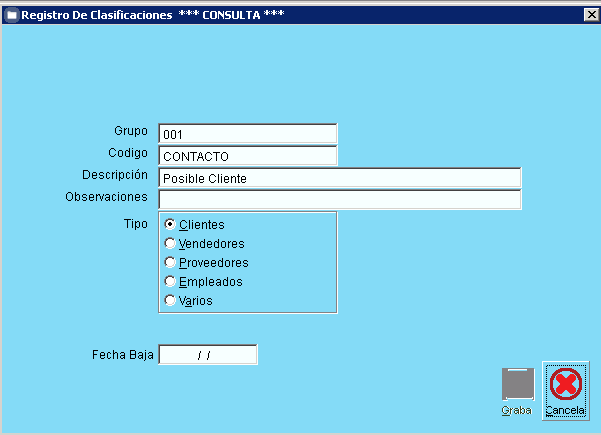The height and width of the screenshot is (435, 601).
Task: Open the window system menu icon
Action: 10,15
